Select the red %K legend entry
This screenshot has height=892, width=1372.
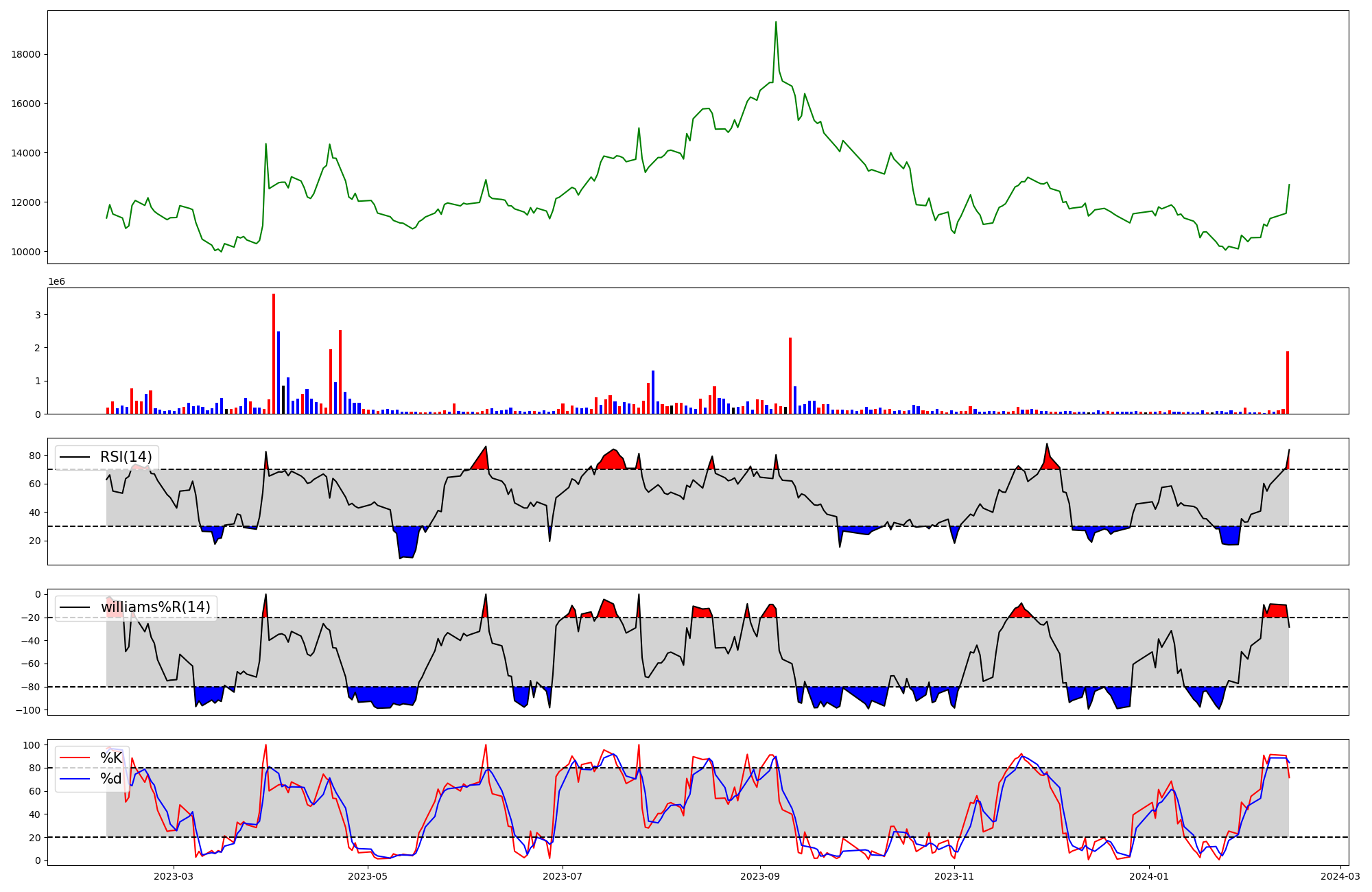[111, 758]
